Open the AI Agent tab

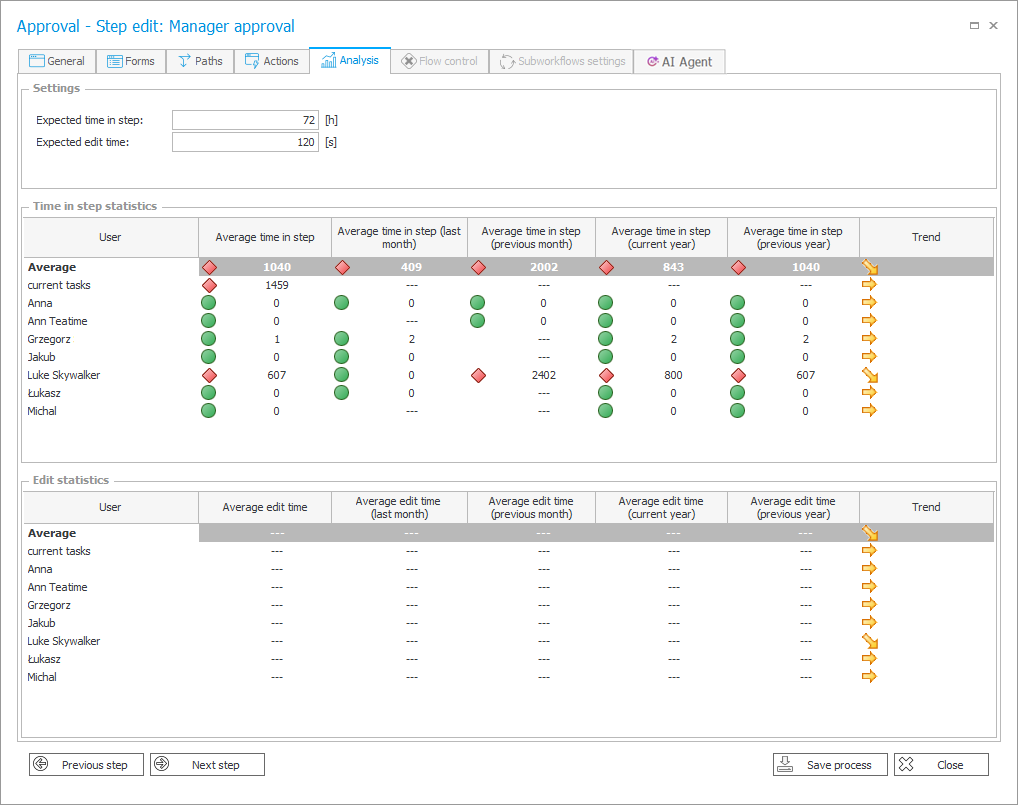[x=679, y=61]
